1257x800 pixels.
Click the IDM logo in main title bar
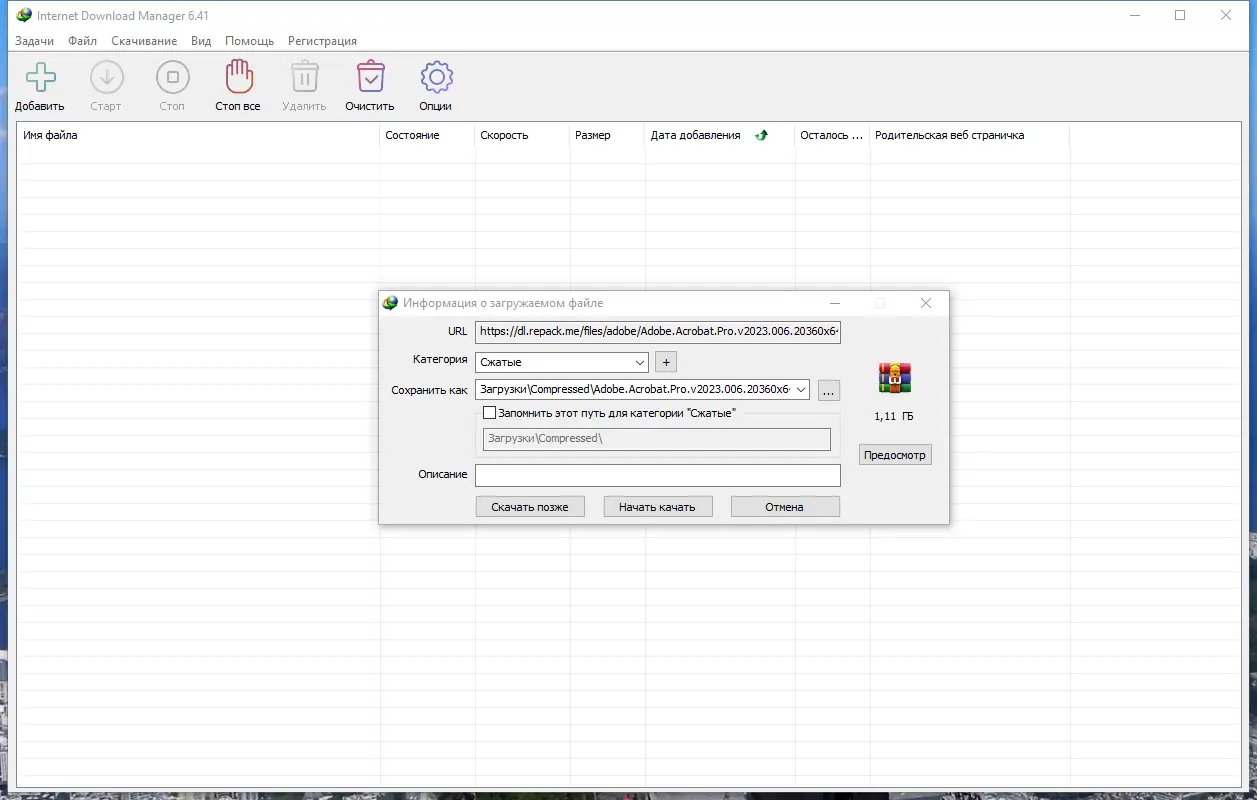24,15
